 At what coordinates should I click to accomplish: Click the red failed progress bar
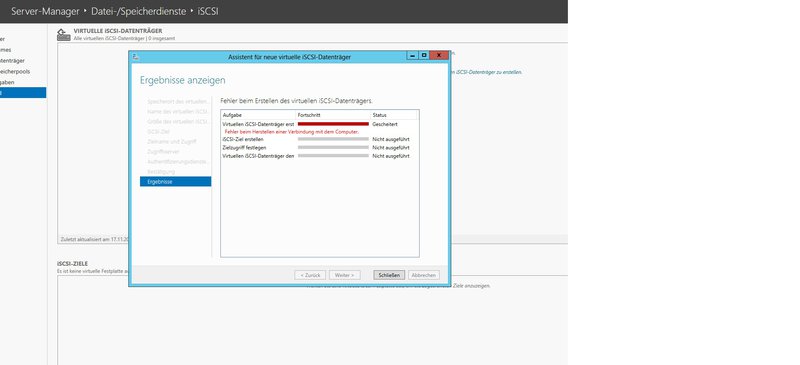tap(333, 124)
